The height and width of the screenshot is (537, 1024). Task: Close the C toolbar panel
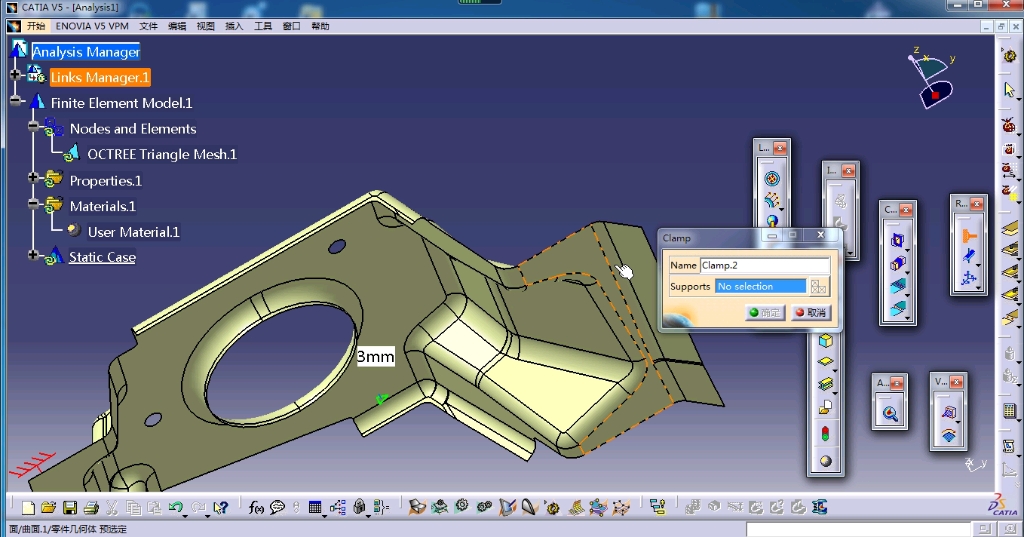pyautogui.click(x=906, y=210)
